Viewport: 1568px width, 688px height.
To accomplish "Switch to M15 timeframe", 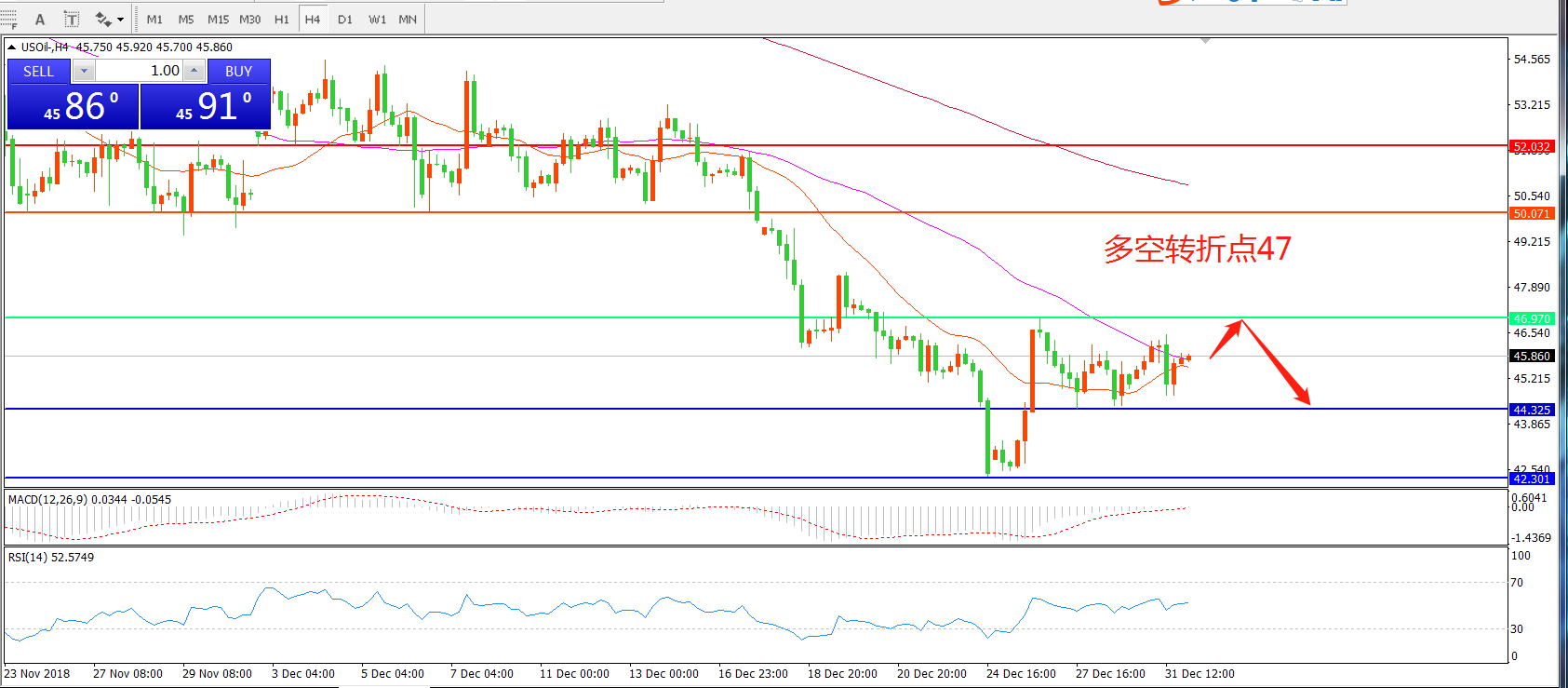I will coord(218,20).
